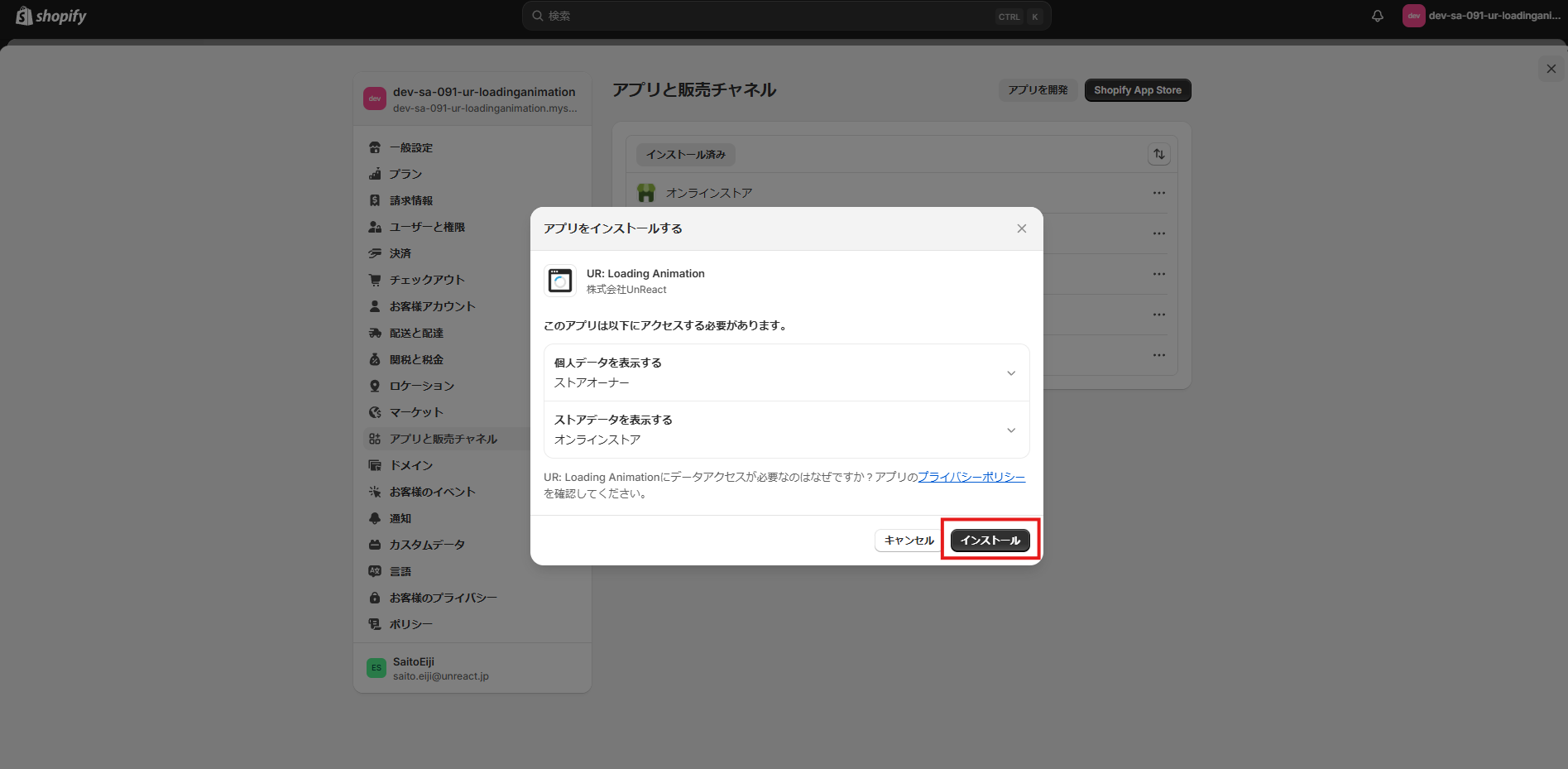
Task: Open the プライバシーポリシー link
Action: (x=971, y=477)
